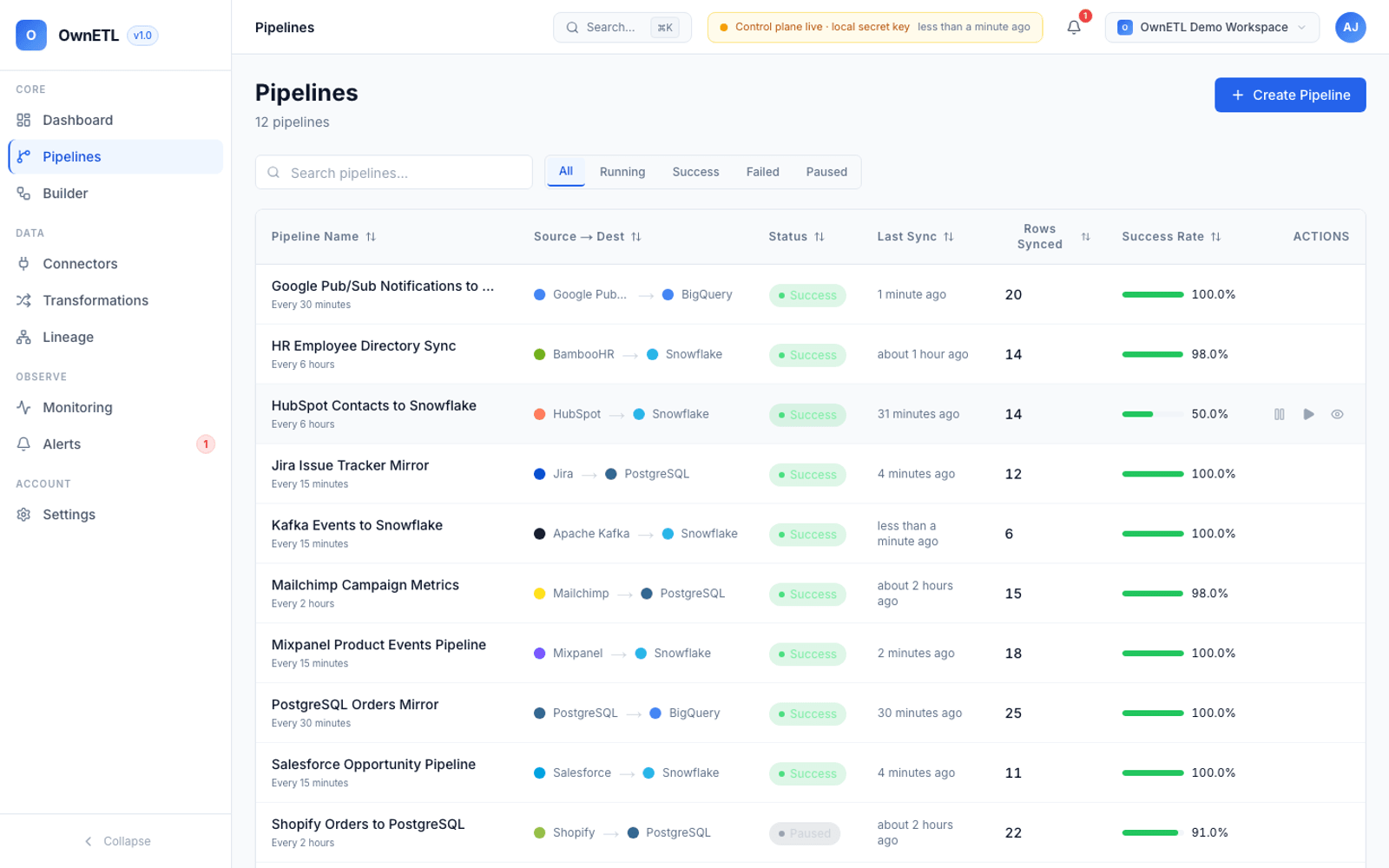Viewport: 1389px width, 868px height.
Task: Click the BambooHR source label
Action: pyautogui.click(x=583, y=354)
